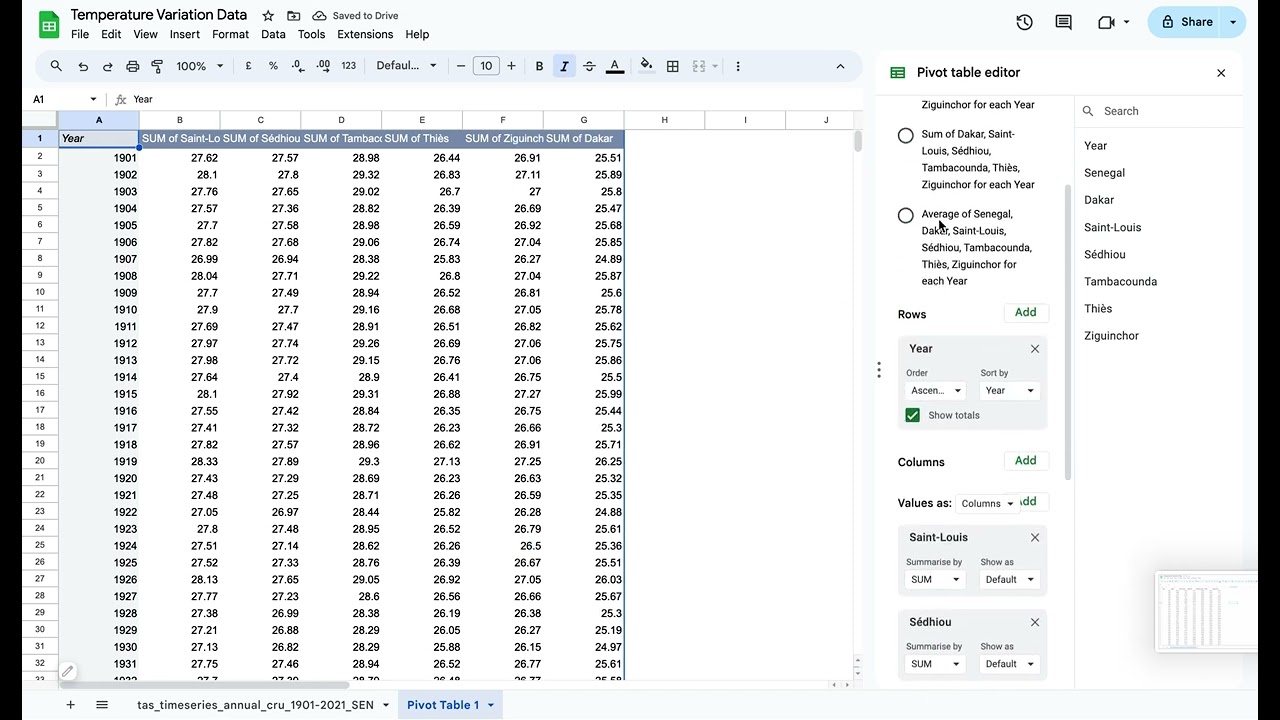Remove the Saint-Louis value field

(x=1035, y=537)
